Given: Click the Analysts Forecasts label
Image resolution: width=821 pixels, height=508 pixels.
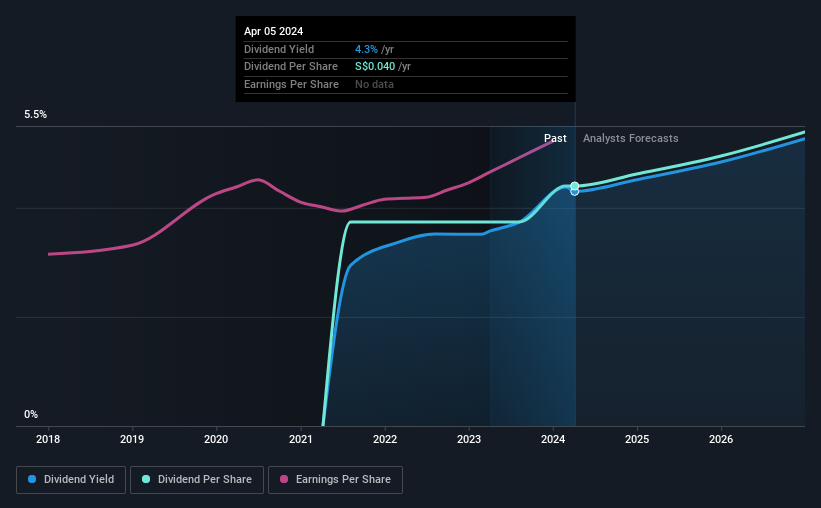Looking at the screenshot, I should tap(630, 138).
